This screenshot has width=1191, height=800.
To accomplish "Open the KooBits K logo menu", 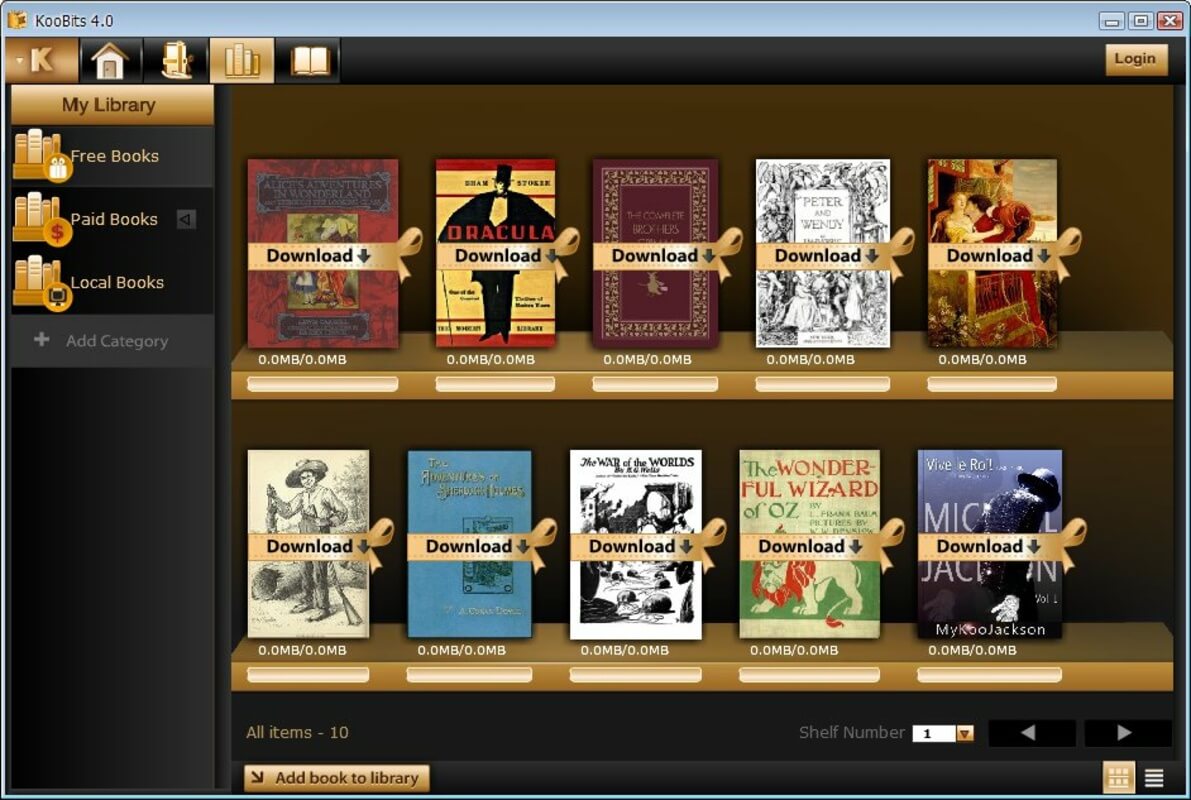I will (x=41, y=60).
